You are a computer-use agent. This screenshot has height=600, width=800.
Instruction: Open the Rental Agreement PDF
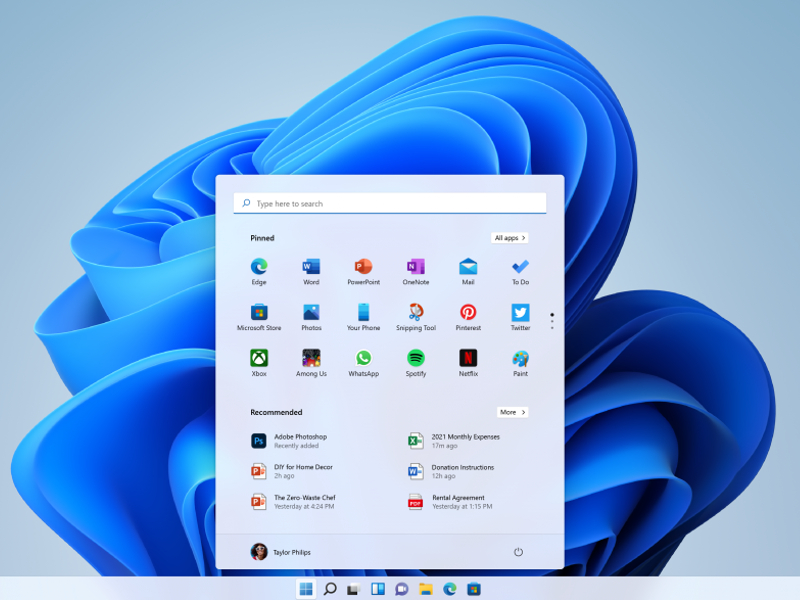click(450, 502)
